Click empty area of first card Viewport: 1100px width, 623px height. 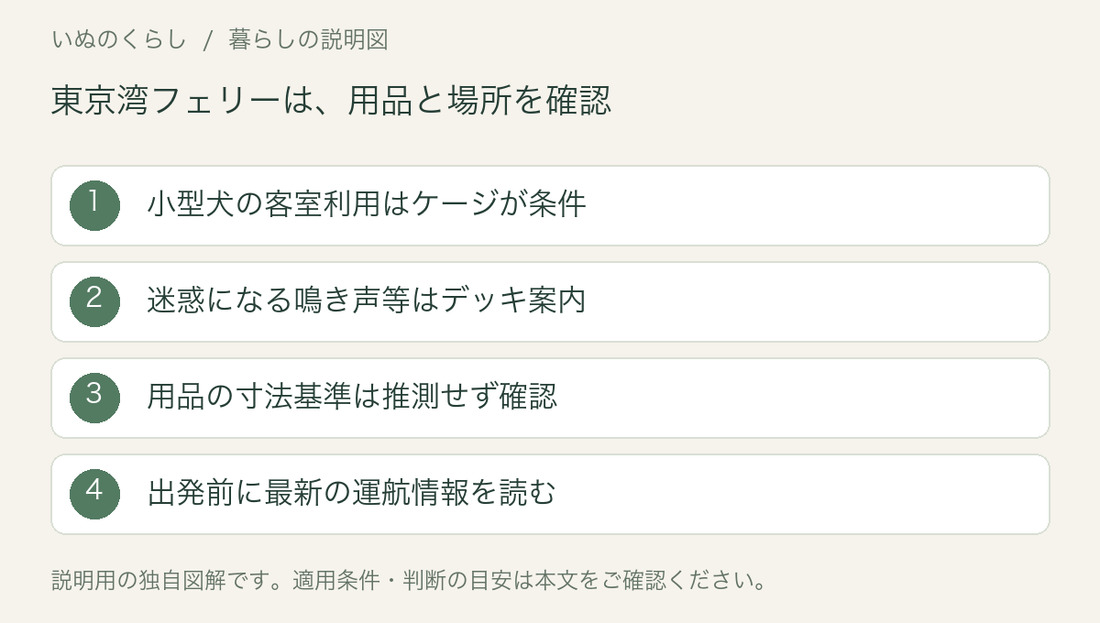pyautogui.click(x=814, y=206)
